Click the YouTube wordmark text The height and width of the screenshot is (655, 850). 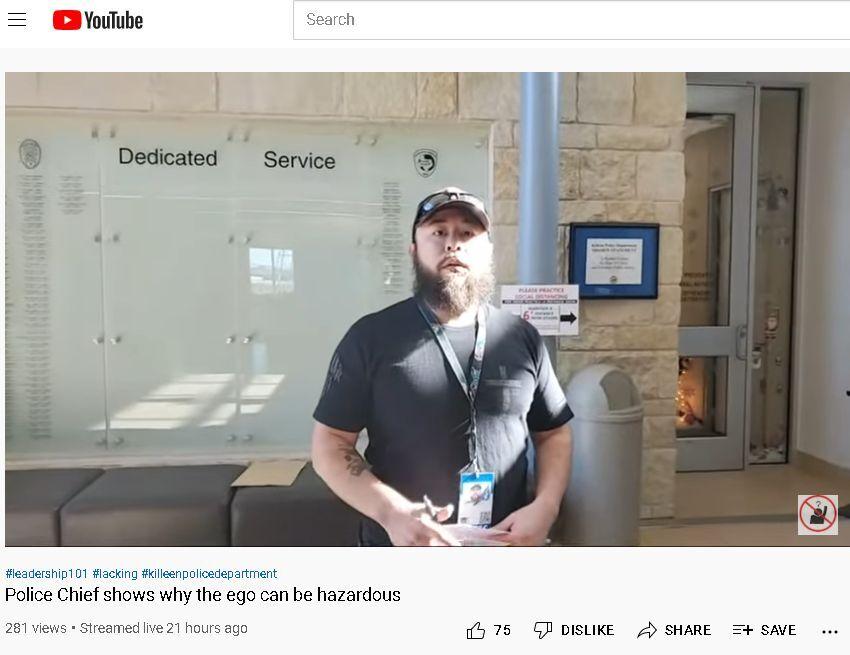coord(113,21)
